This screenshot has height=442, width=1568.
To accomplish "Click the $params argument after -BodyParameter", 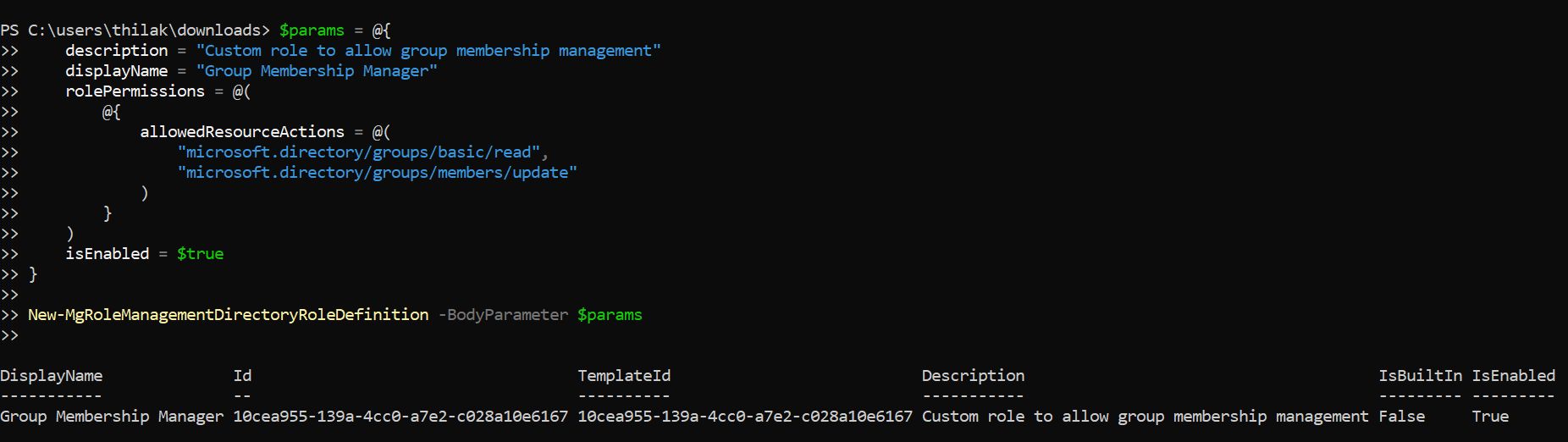I will click(x=610, y=315).
